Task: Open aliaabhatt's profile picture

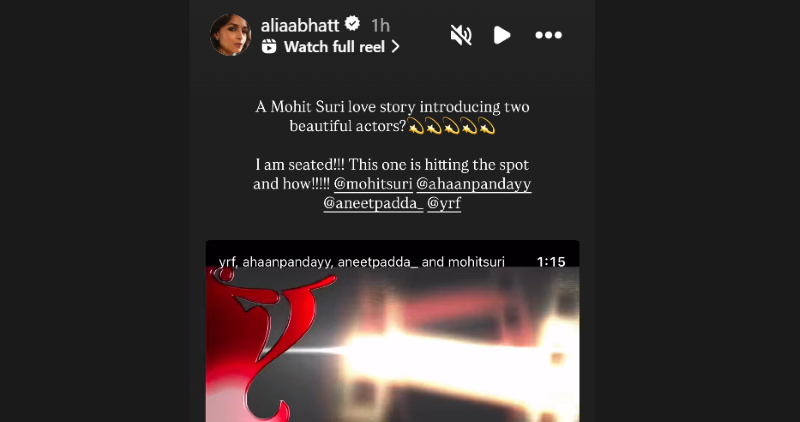Action: point(231,35)
